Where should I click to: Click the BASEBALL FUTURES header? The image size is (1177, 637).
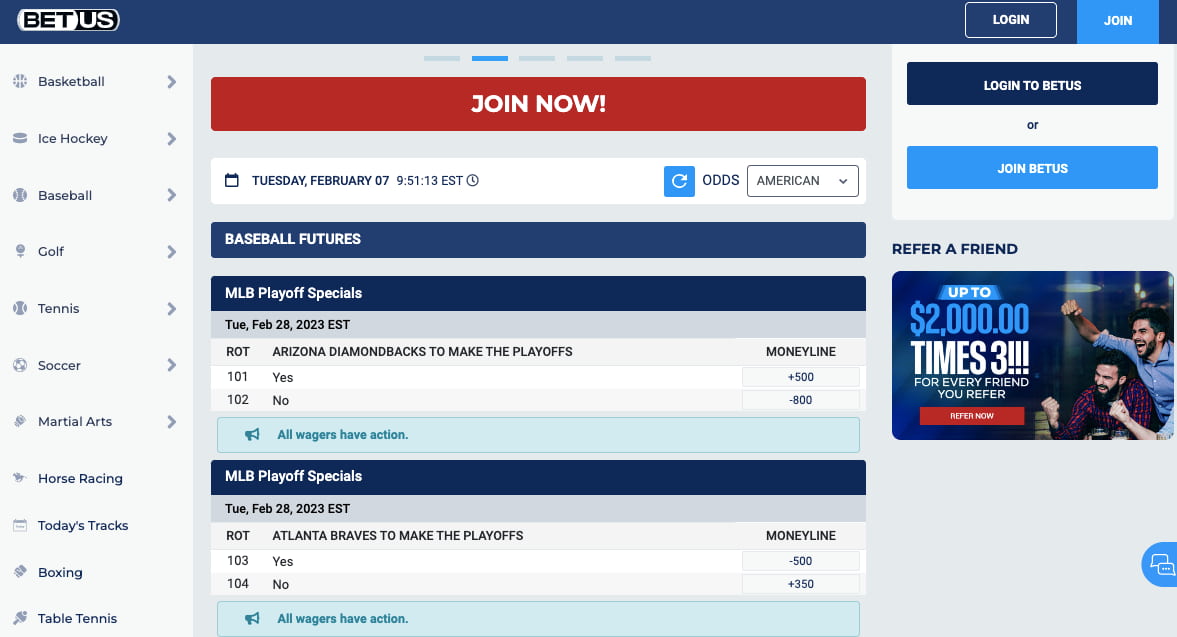point(538,239)
